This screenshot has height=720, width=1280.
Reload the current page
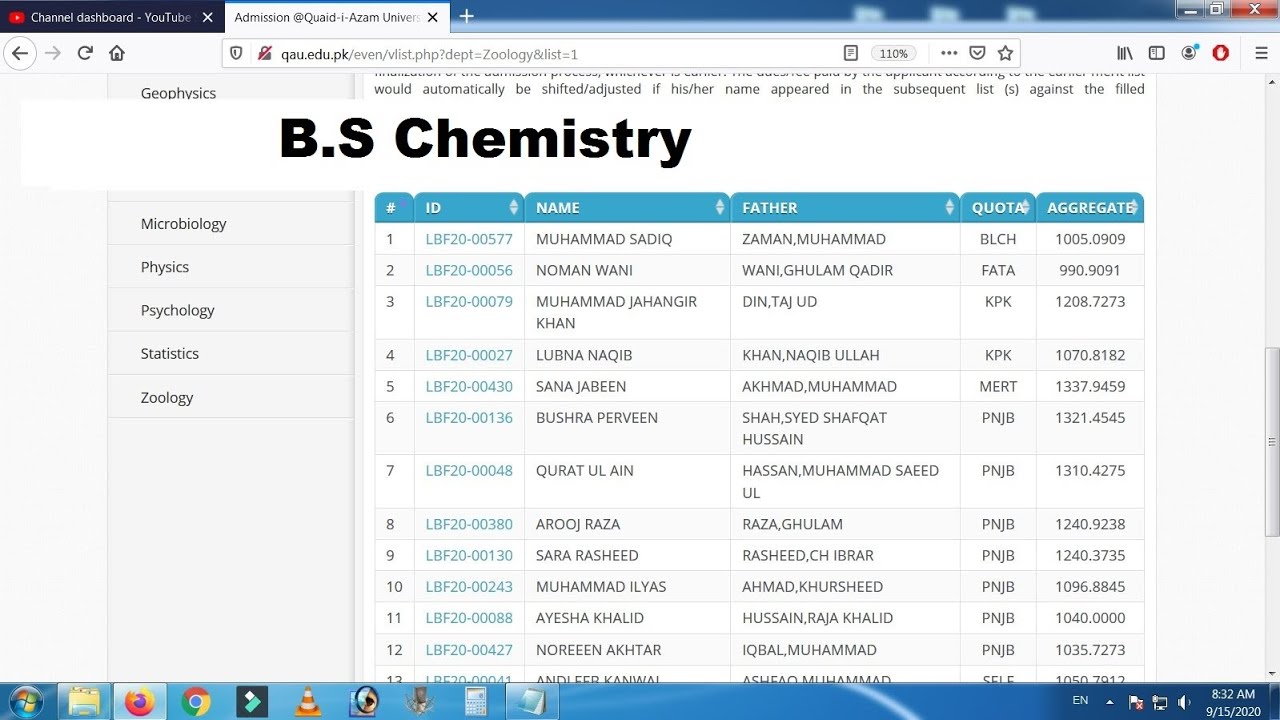click(85, 53)
